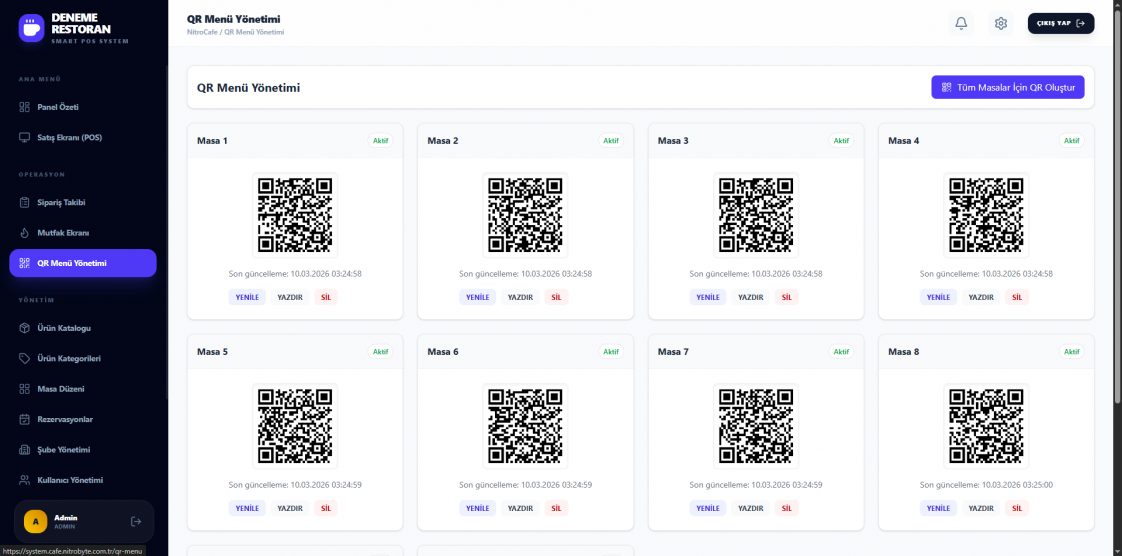This screenshot has width=1122, height=556.
Task: Open Masa Düzeni from the sidebar
Action: click(60, 388)
